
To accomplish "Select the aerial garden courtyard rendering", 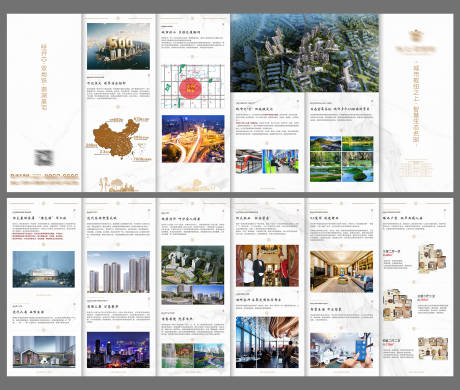I will pos(193,265).
